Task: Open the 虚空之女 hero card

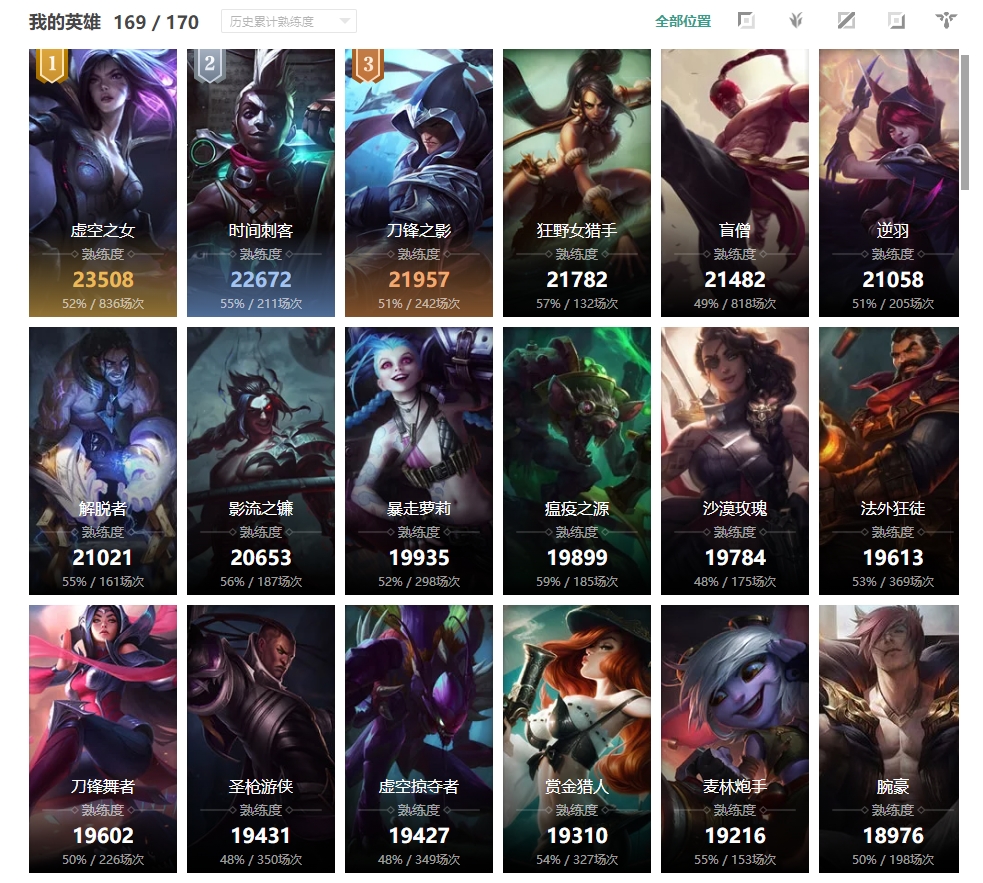Action: pos(103,182)
